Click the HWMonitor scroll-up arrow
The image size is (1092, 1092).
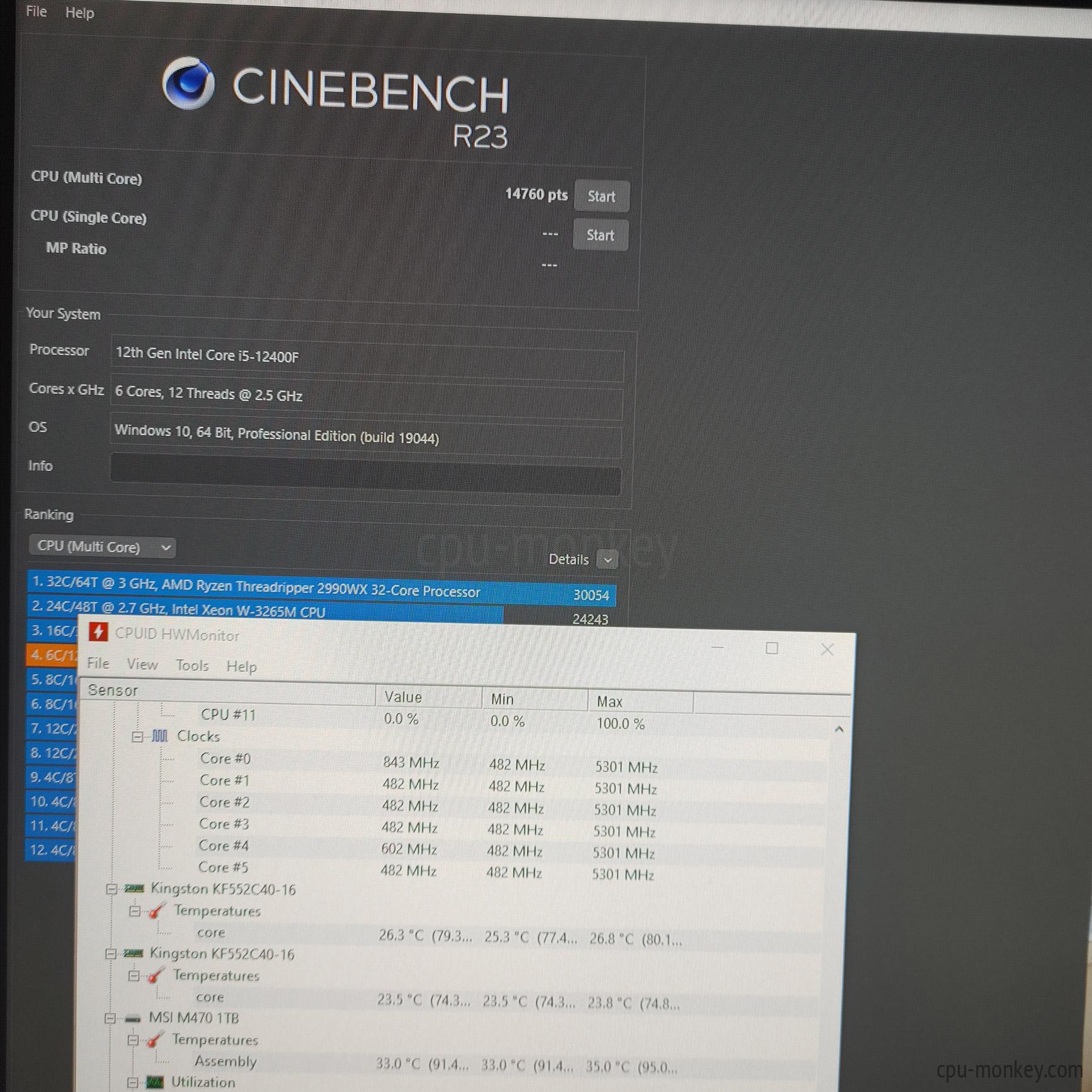(x=839, y=729)
